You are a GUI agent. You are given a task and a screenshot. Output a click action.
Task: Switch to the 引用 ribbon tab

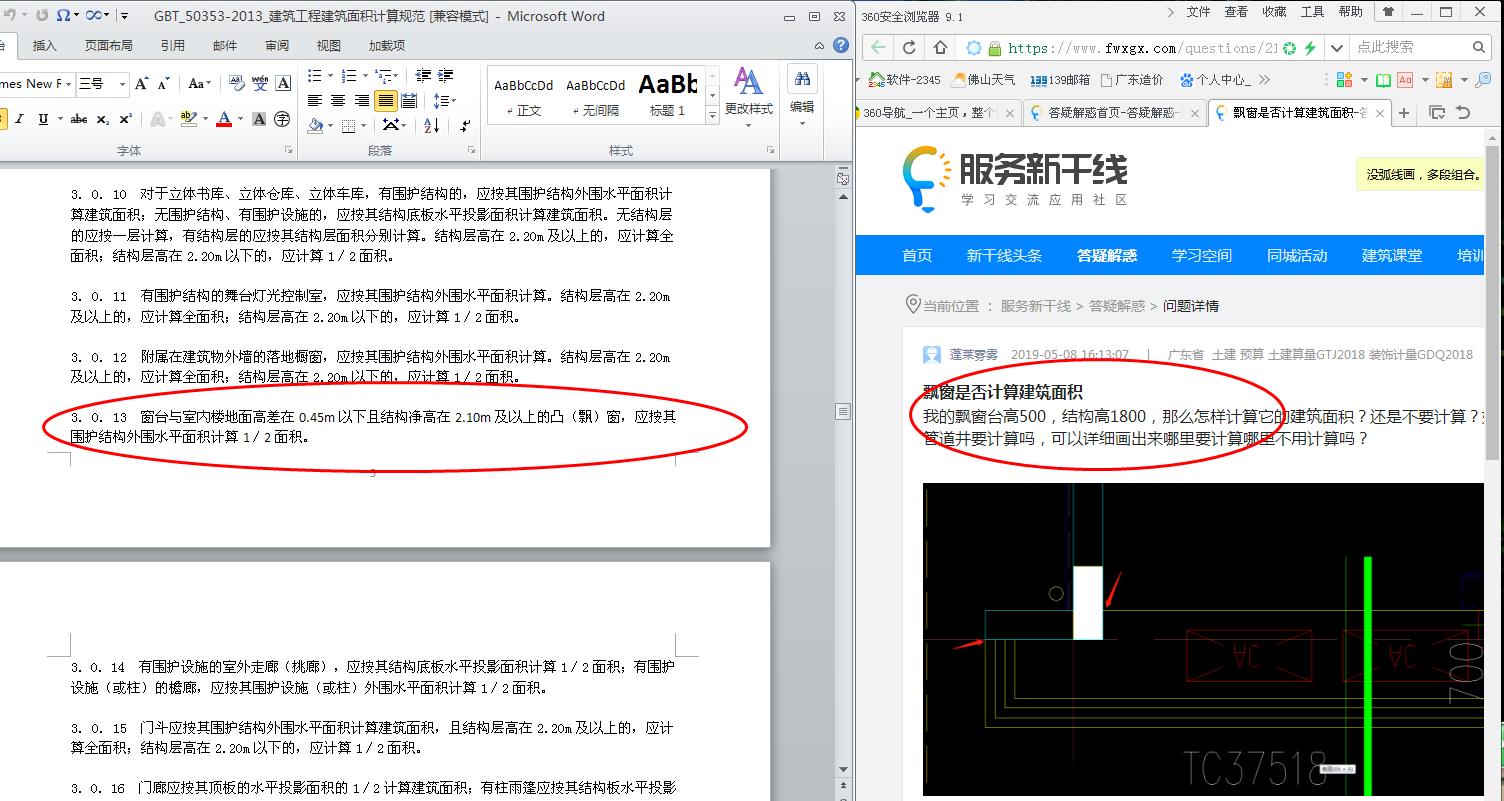[x=173, y=45]
